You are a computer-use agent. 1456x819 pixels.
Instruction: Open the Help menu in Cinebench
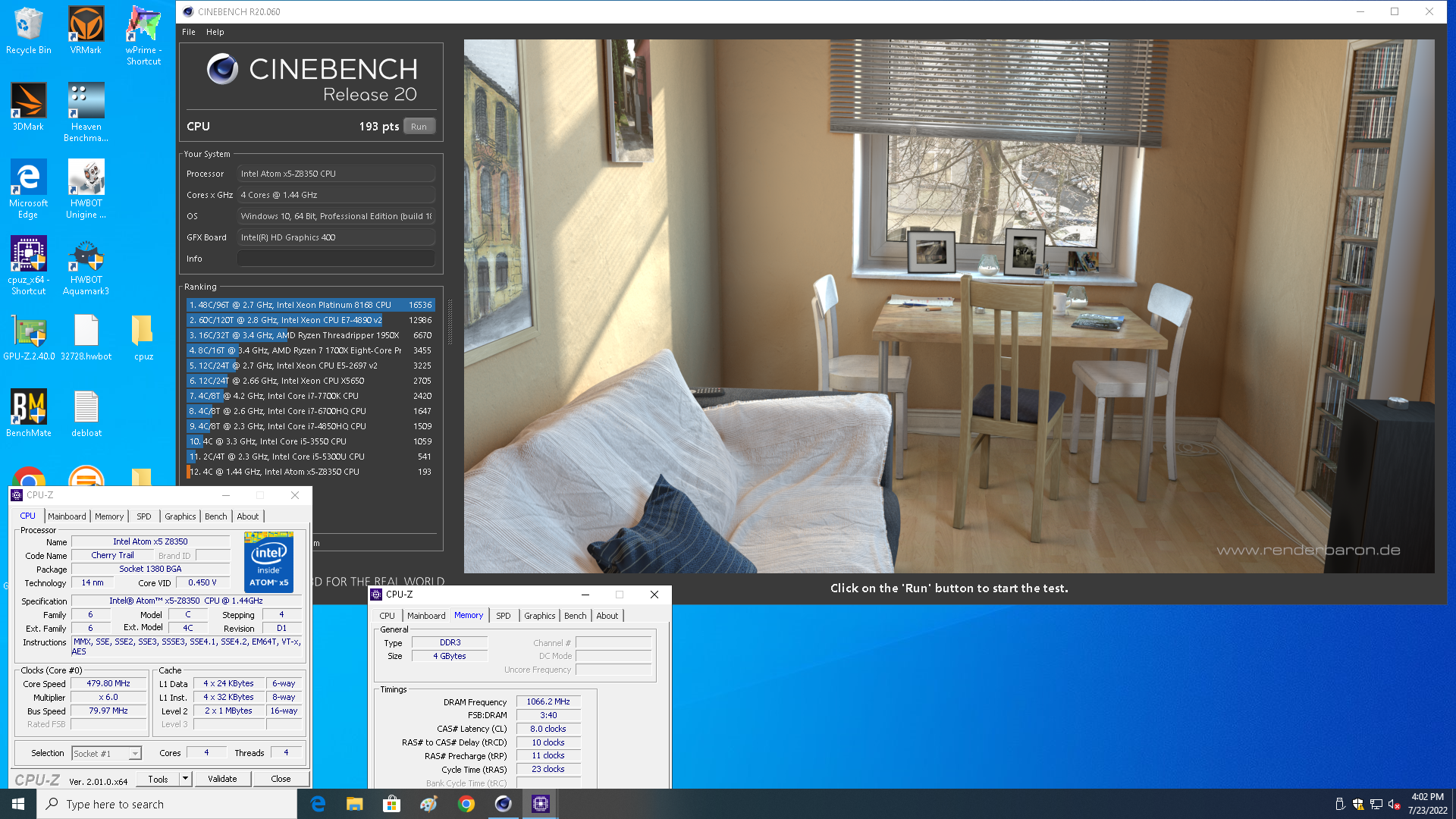click(x=215, y=32)
